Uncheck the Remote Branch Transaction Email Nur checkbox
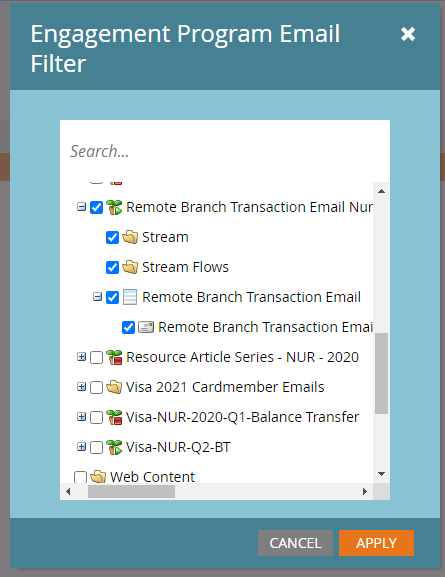Viewport: 445px width, 577px height. [x=96, y=208]
